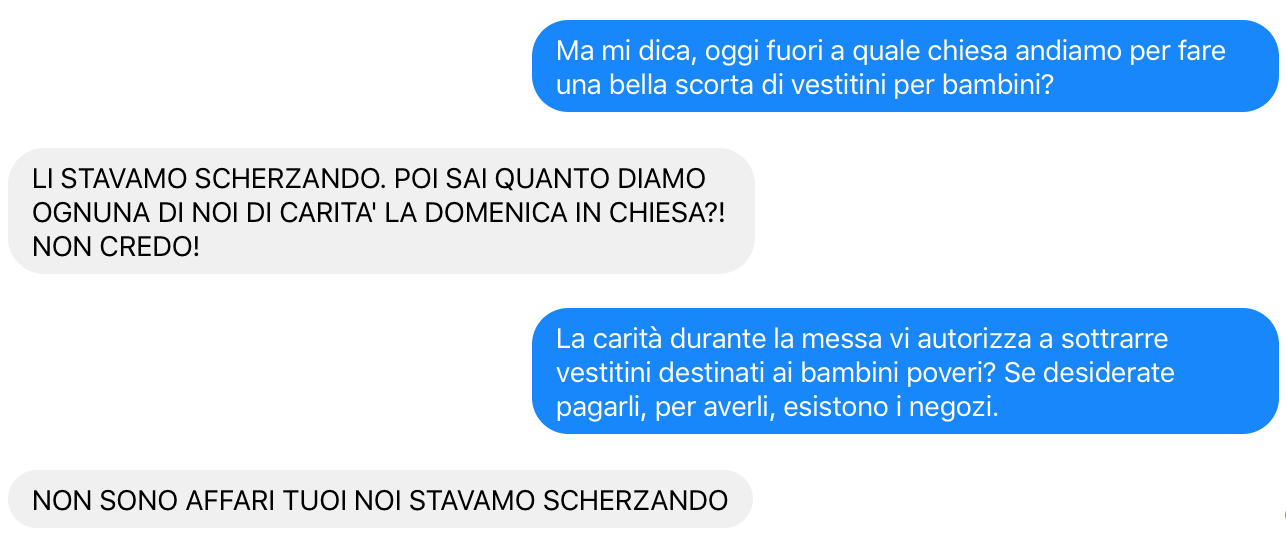Image resolution: width=1286 pixels, height=544 pixels.
Task: Click the words "NON CREDO!"
Action: pos(116,246)
